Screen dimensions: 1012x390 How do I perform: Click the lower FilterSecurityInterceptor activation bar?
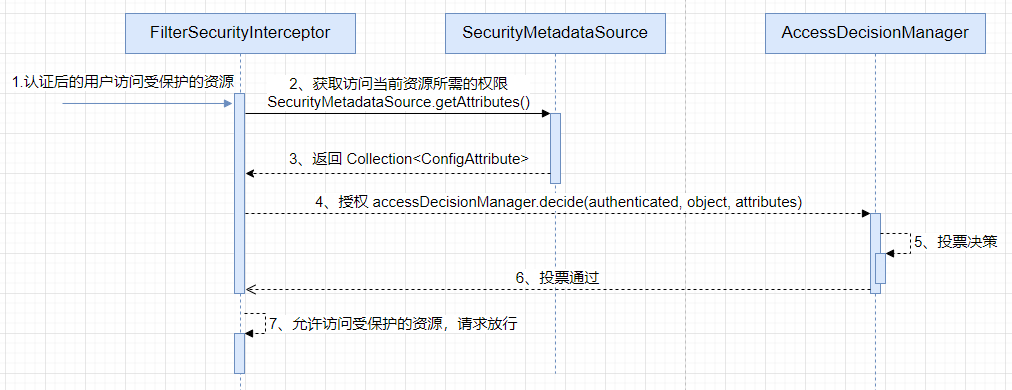point(239,353)
